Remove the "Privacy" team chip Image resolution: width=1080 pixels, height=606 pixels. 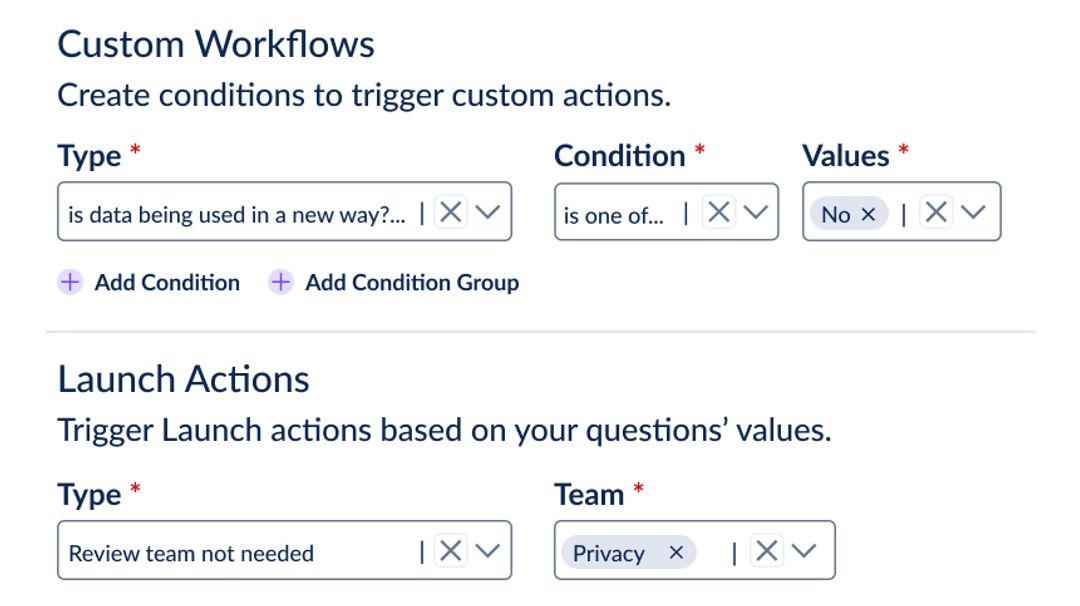(676, 552)
